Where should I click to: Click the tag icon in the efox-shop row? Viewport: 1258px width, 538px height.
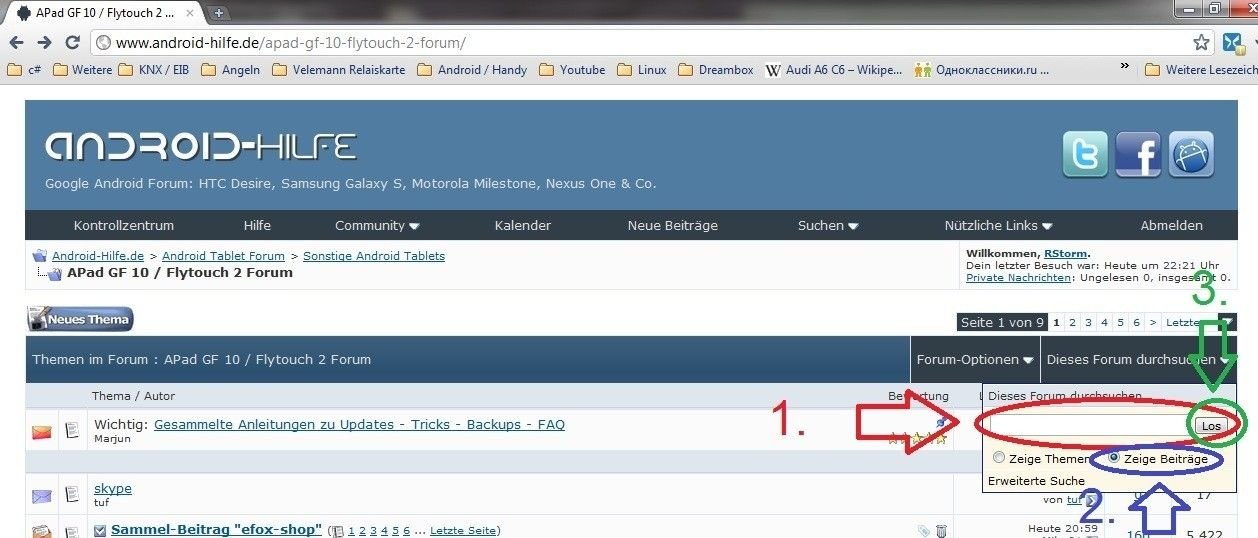pos(923,531)
